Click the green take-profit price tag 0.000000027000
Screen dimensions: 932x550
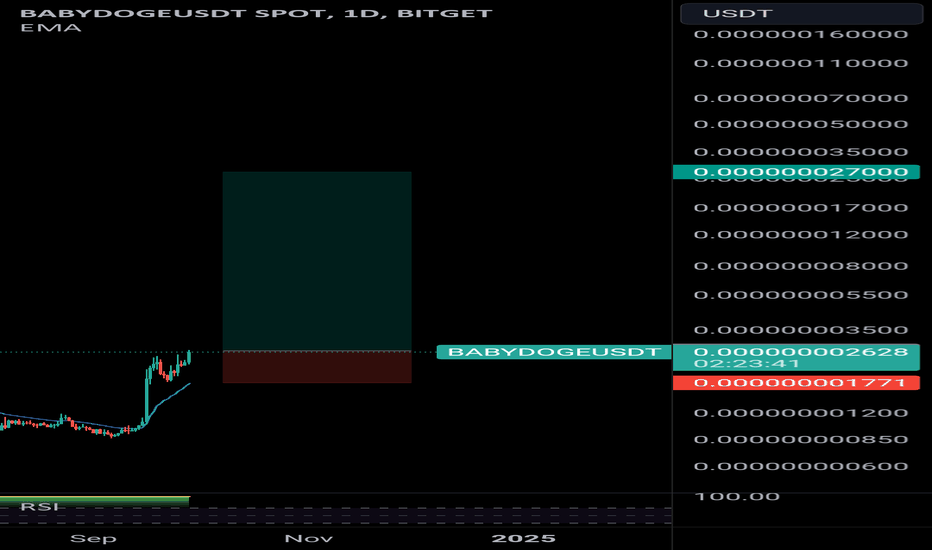tap(796, 172)
